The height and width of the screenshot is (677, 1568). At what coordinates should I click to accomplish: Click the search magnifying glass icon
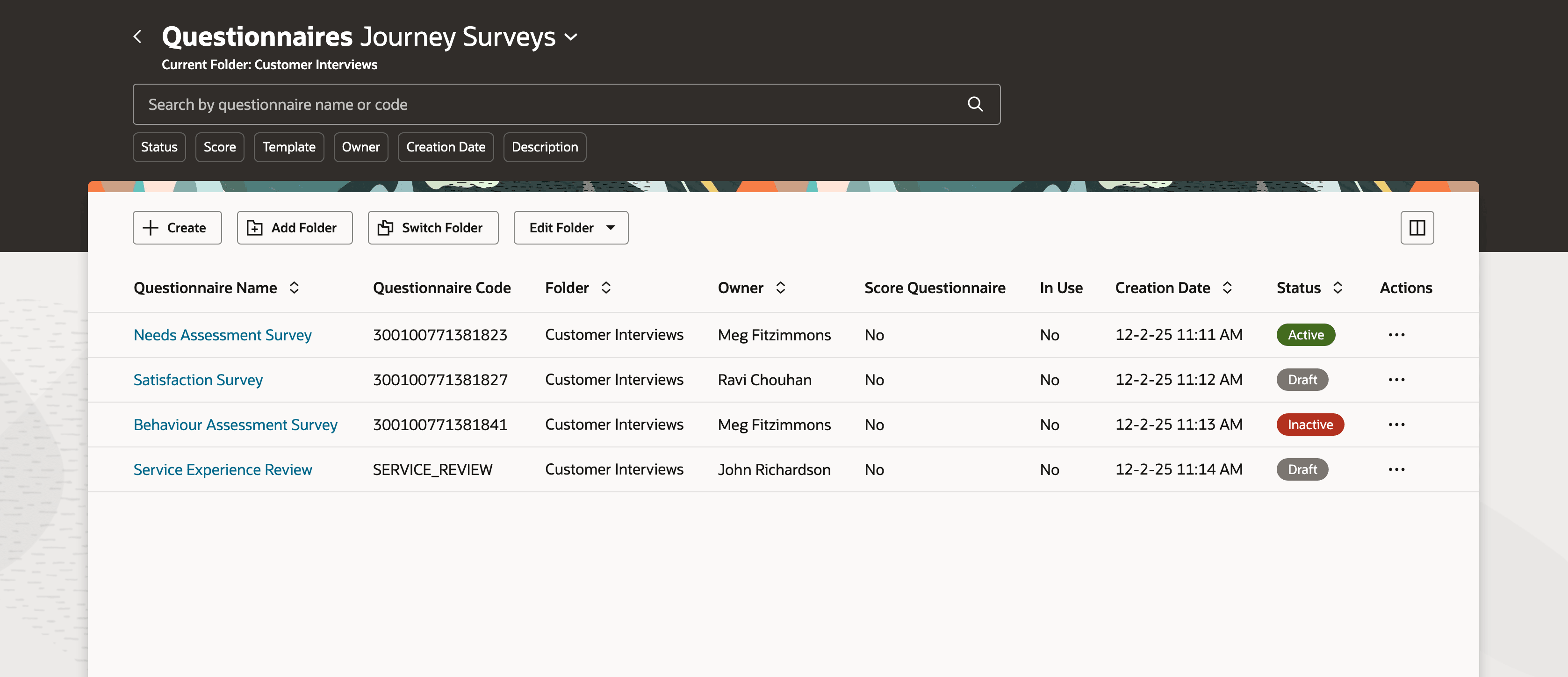(x=975, y=104)
